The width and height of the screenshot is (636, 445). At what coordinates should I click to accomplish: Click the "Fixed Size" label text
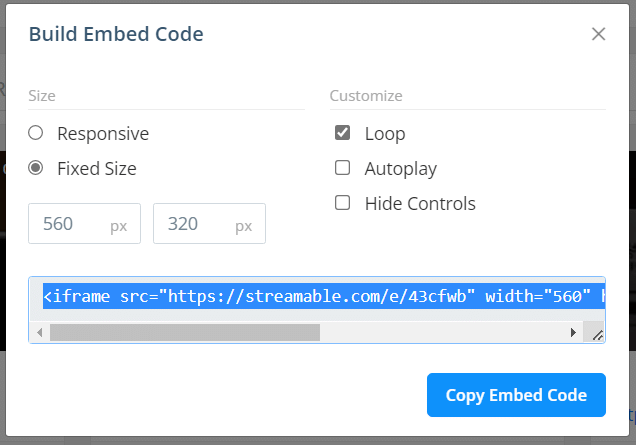[97, 168]
